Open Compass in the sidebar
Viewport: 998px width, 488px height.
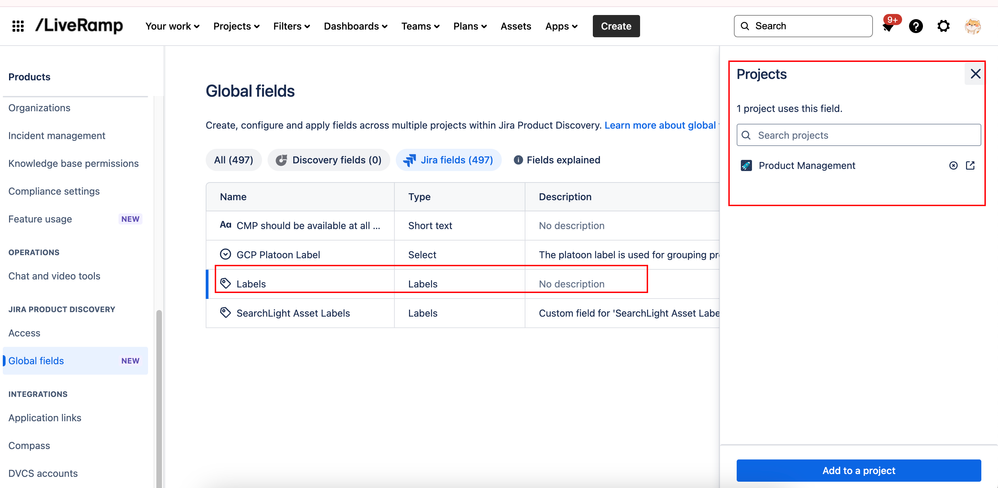tap(29, 445)
